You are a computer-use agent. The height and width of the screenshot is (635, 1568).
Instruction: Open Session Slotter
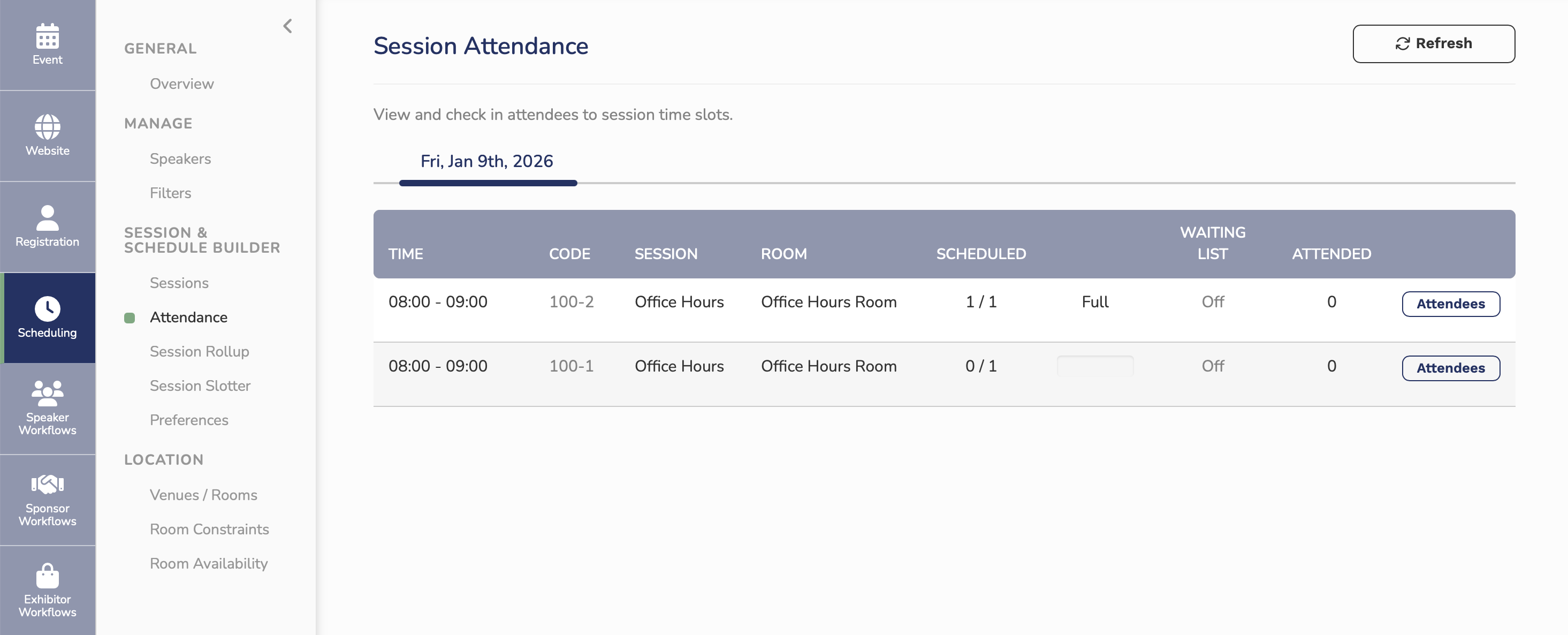[200, 385]
